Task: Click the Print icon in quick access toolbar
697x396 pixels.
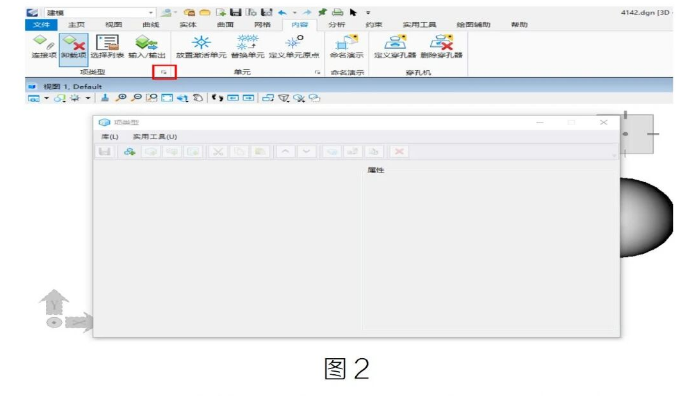Action: tap(337, 12)
